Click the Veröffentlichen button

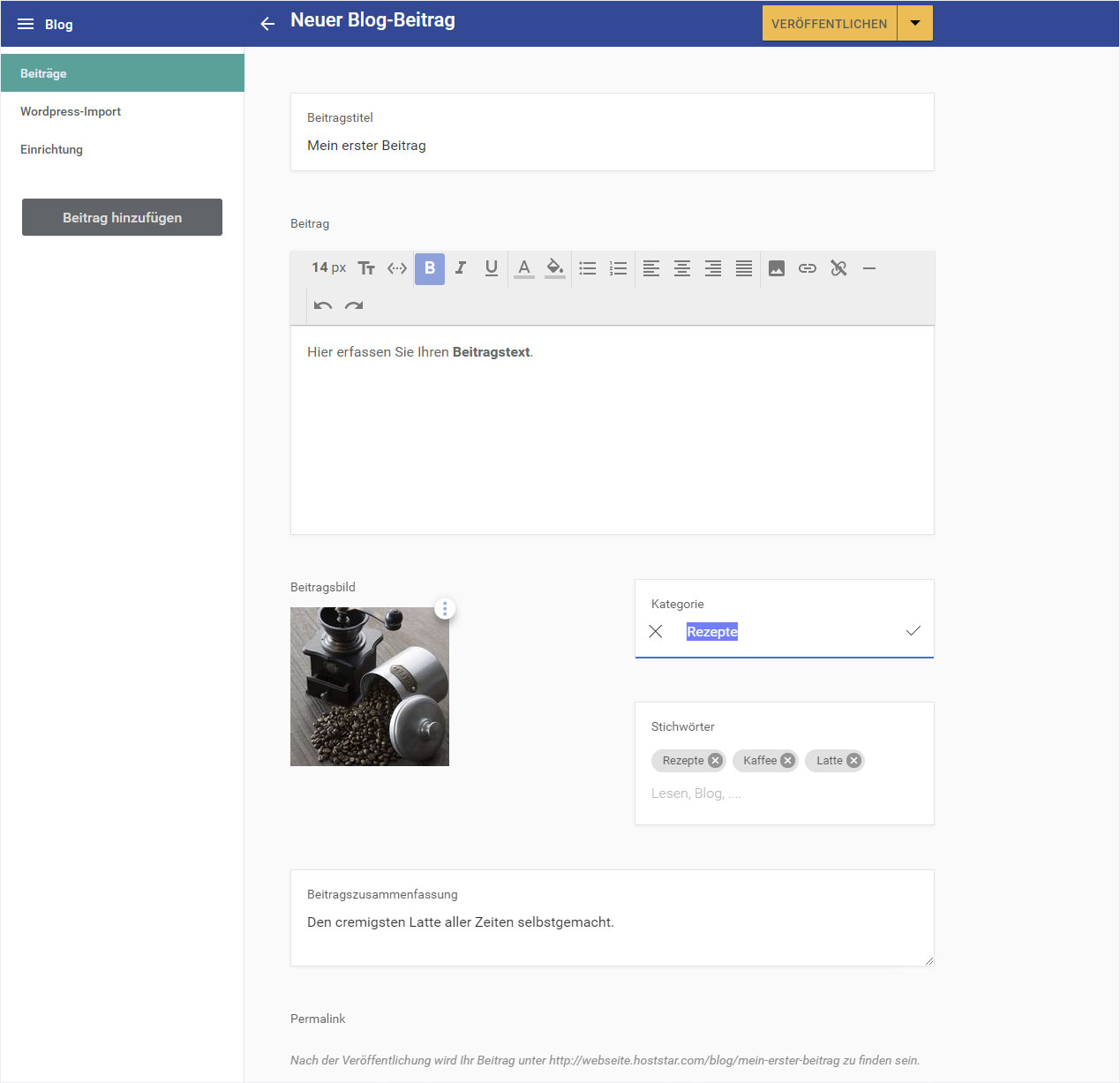[830, 24]
